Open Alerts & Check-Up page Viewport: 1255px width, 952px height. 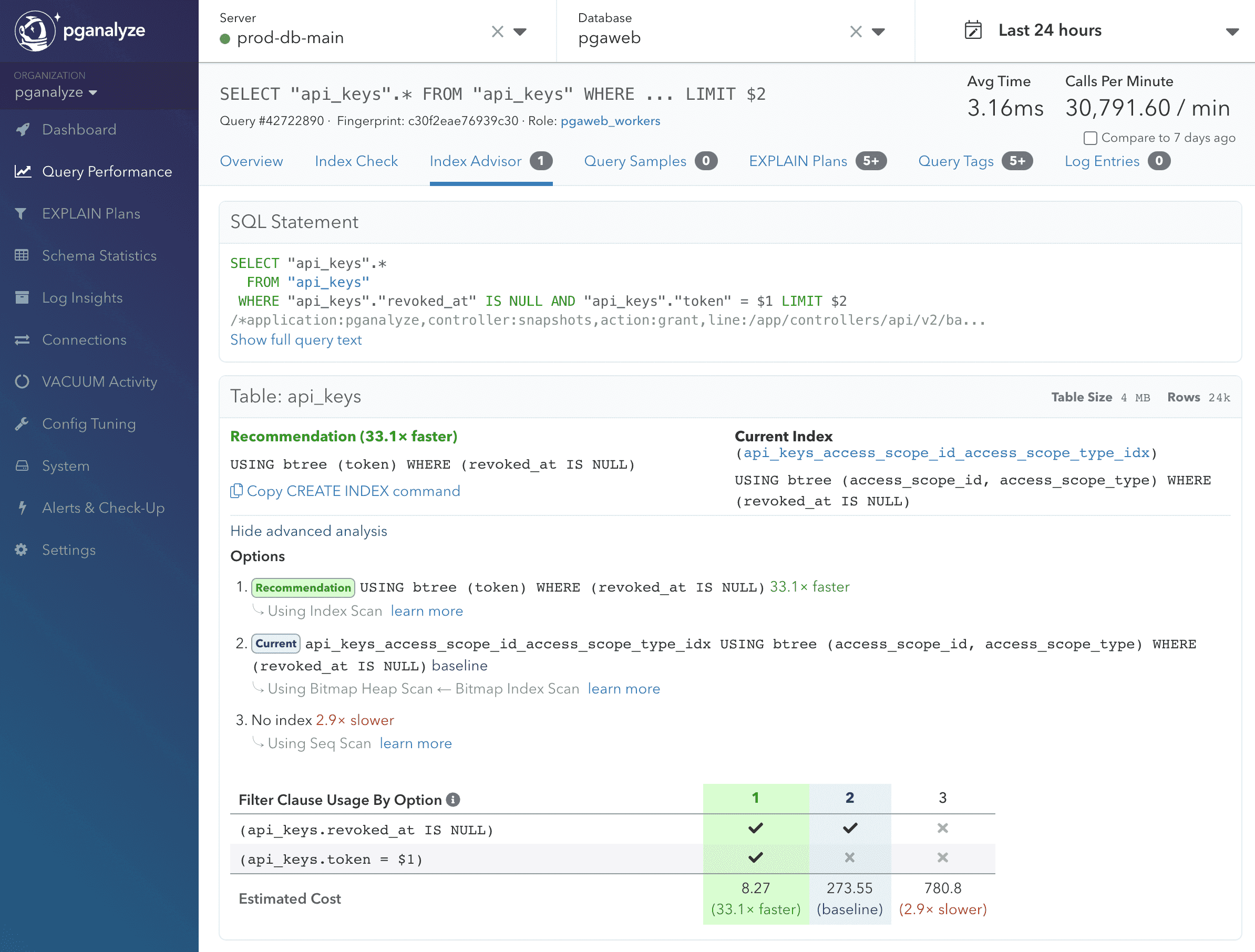[x=103, y=508]
